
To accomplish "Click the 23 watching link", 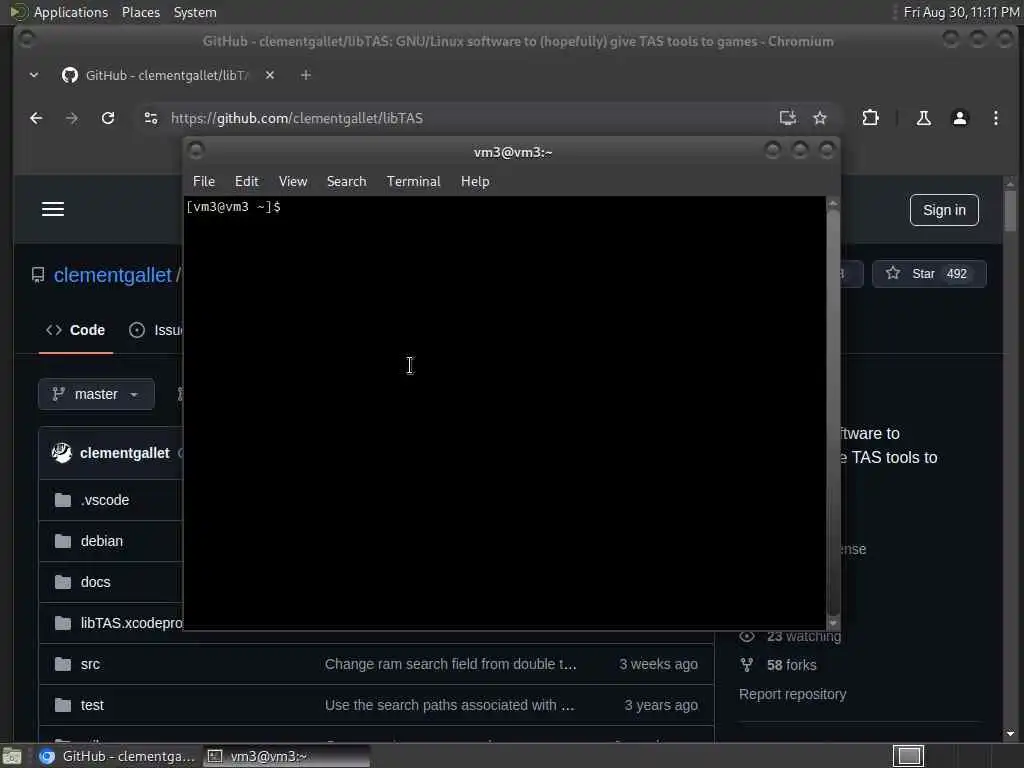I will click(x=803, y=637).
